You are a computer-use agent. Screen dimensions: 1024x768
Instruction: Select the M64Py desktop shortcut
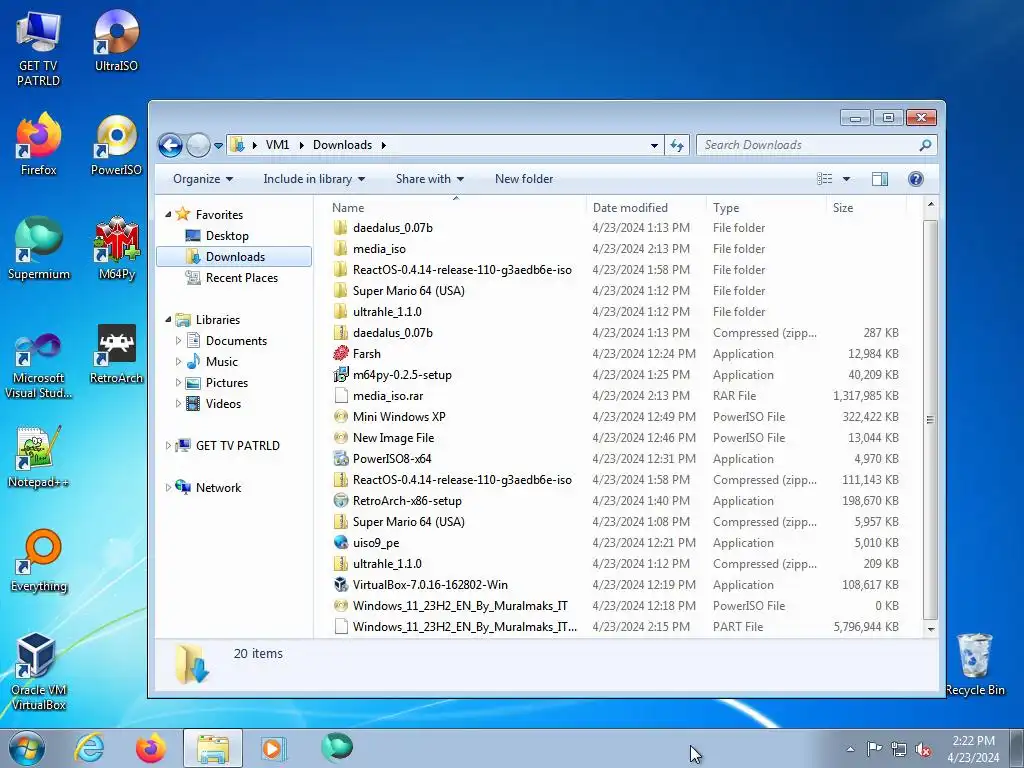(x=117, y=249)
